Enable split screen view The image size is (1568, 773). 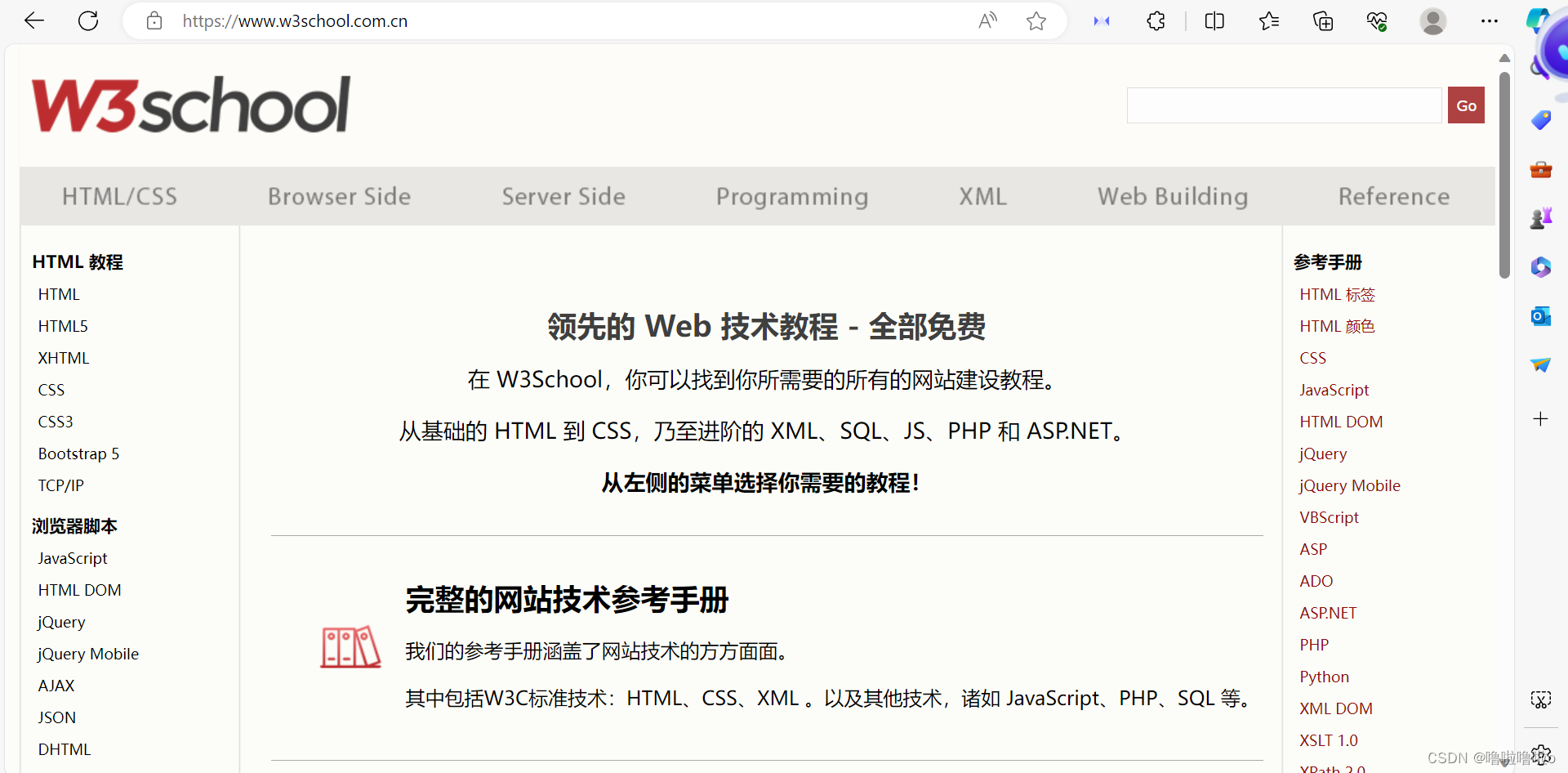coord(1214,20)
